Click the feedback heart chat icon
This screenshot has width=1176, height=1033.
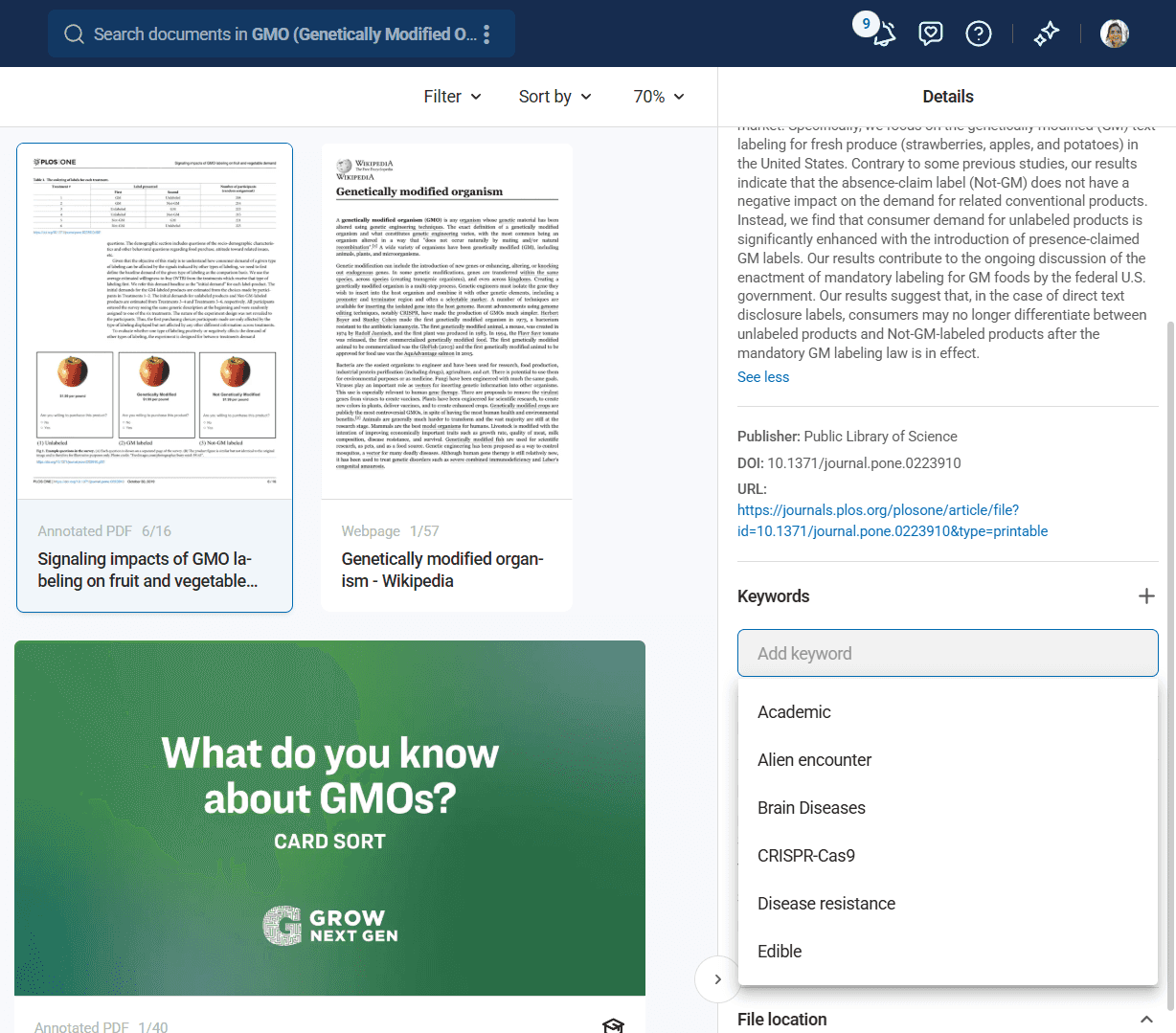930,34
